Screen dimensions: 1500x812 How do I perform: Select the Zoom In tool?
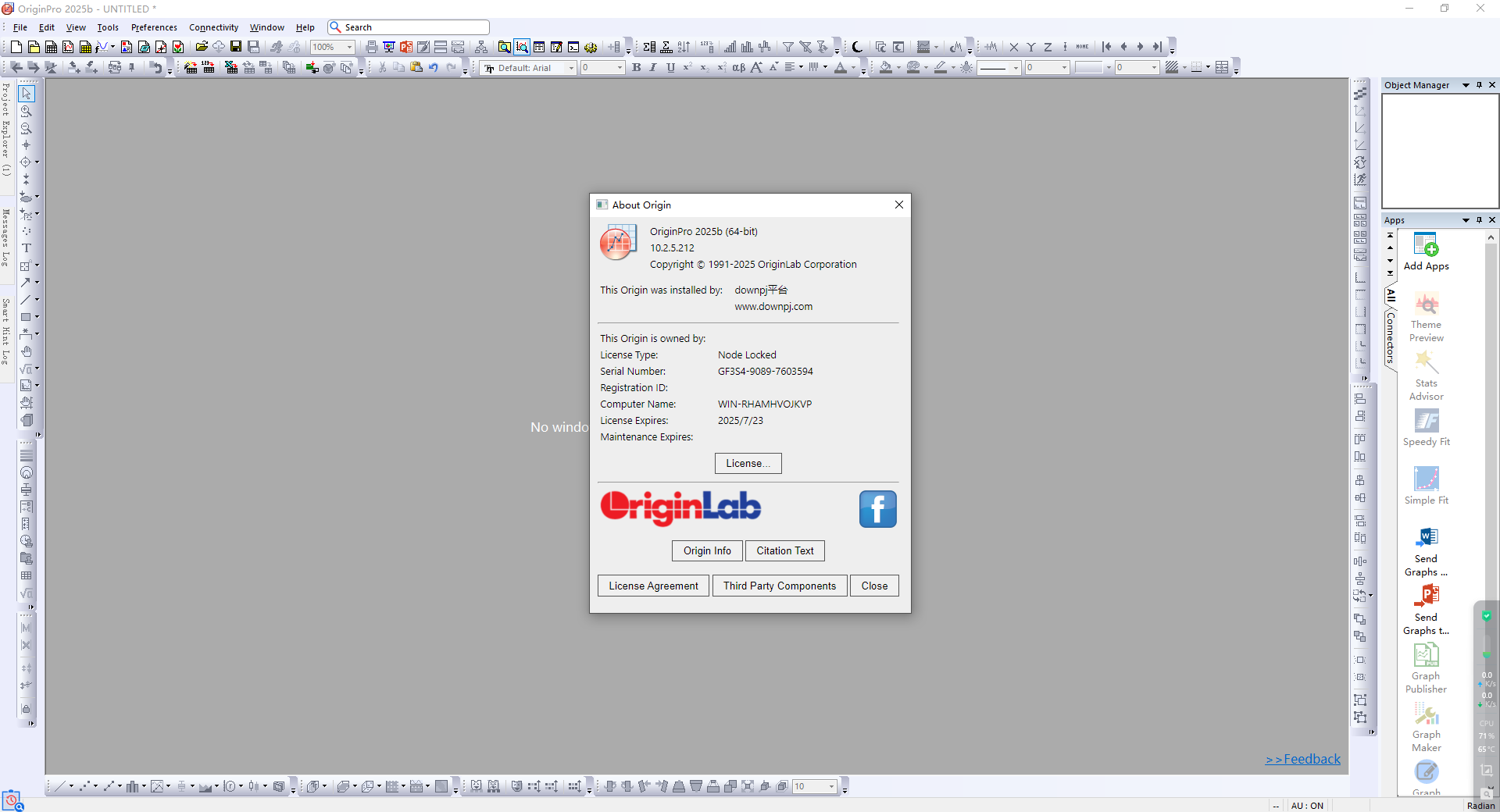click(26, 112)
